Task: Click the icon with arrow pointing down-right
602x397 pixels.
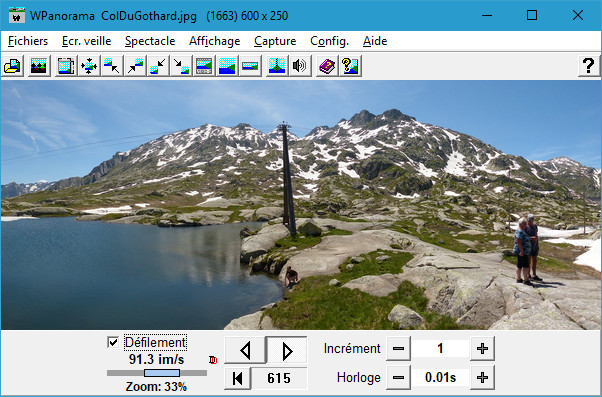Action: click(x=181, y=66)
